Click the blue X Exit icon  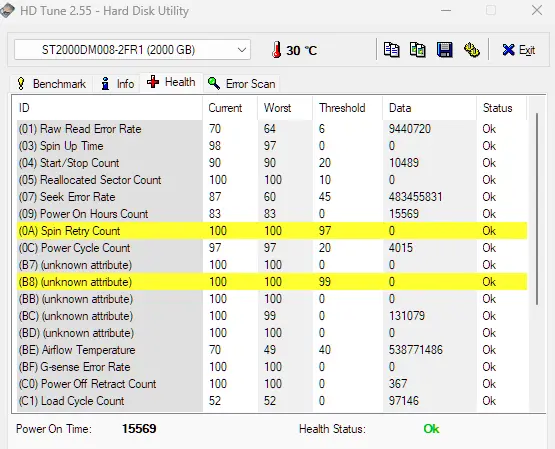[x=508, y=50]
